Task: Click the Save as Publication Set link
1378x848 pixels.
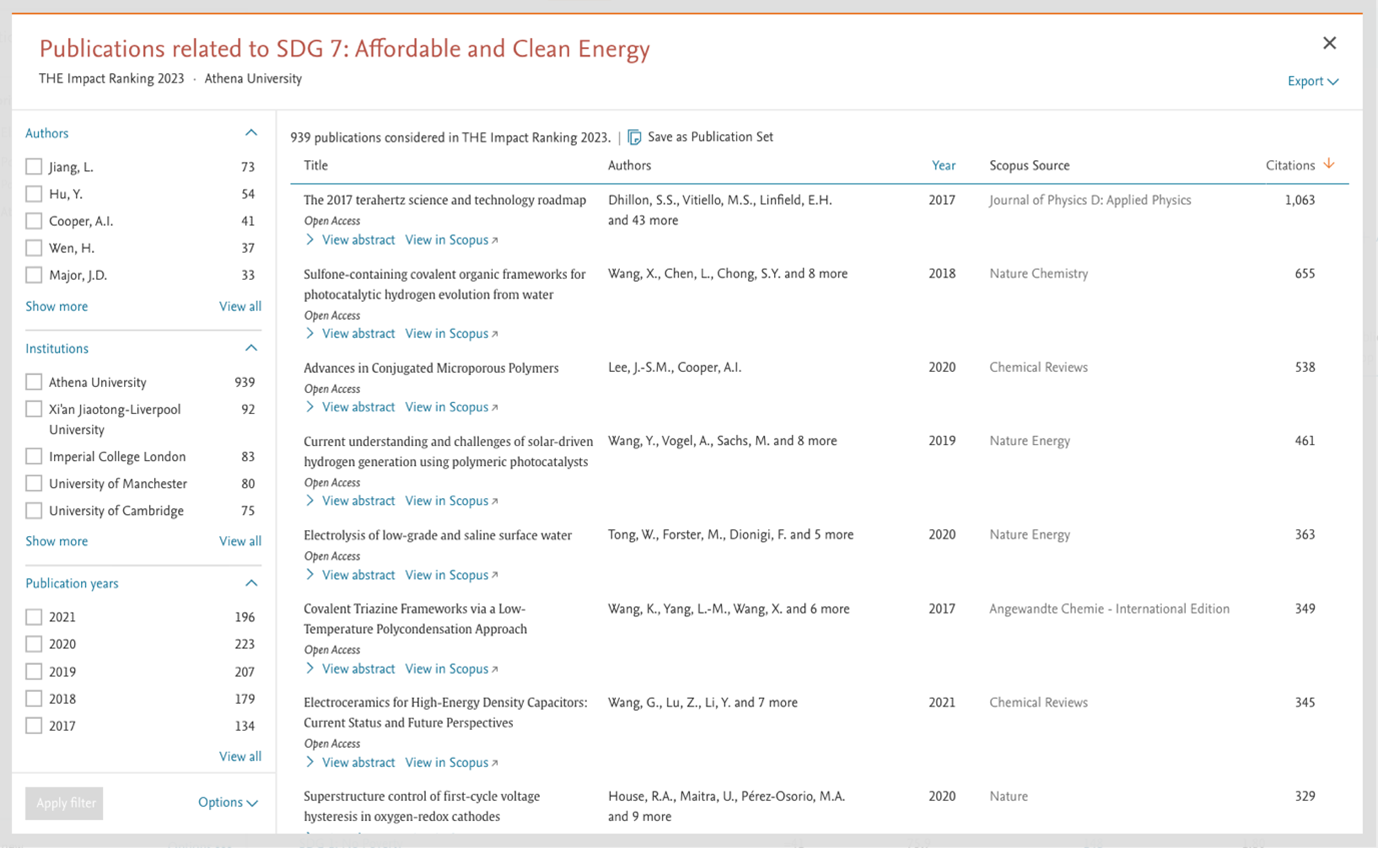Action: [710, 137]
